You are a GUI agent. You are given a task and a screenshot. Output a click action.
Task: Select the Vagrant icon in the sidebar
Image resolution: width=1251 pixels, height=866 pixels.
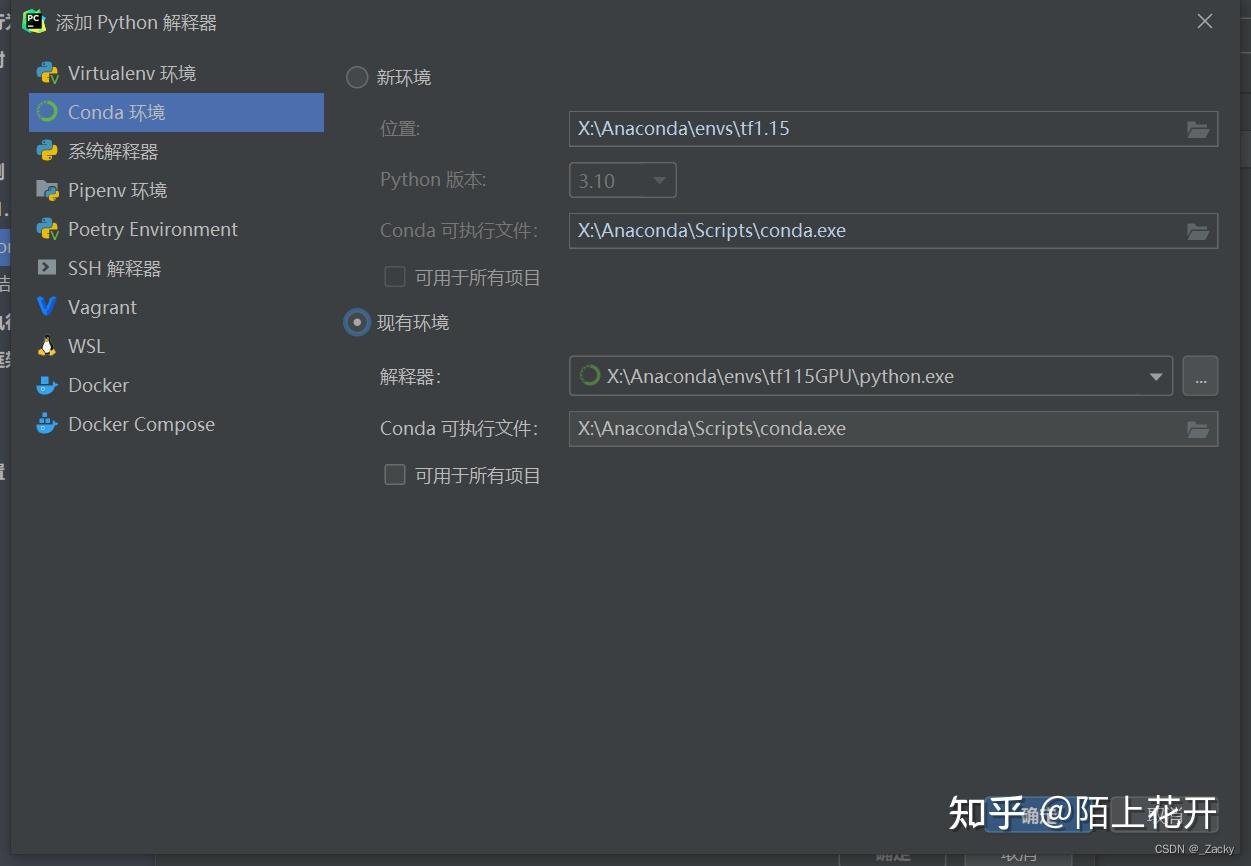[x=47, y=306]
